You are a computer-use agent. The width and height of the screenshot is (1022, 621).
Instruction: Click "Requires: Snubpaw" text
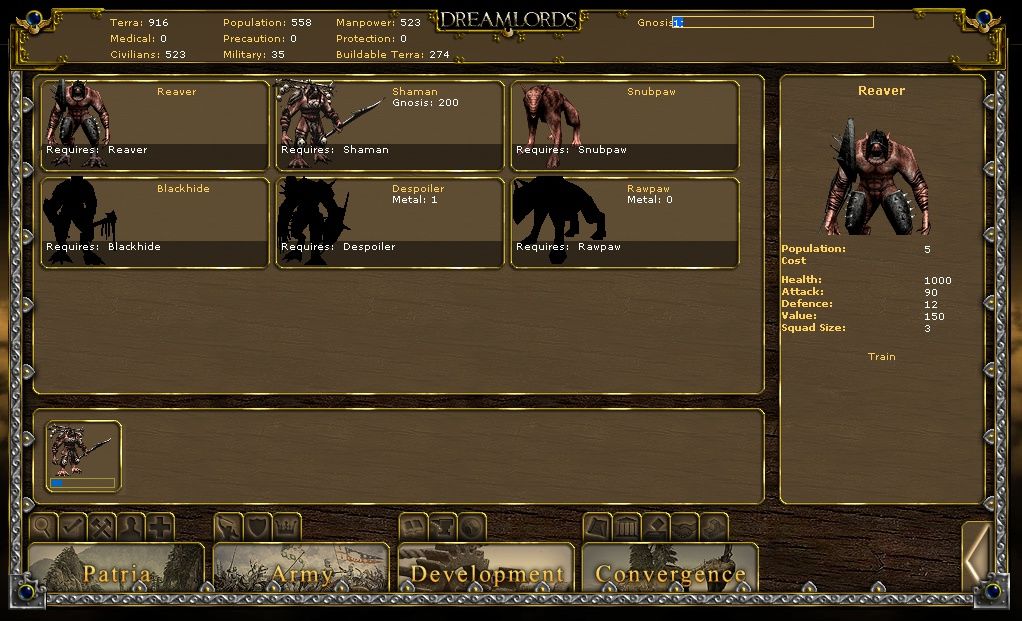click(x=571, y=149)
